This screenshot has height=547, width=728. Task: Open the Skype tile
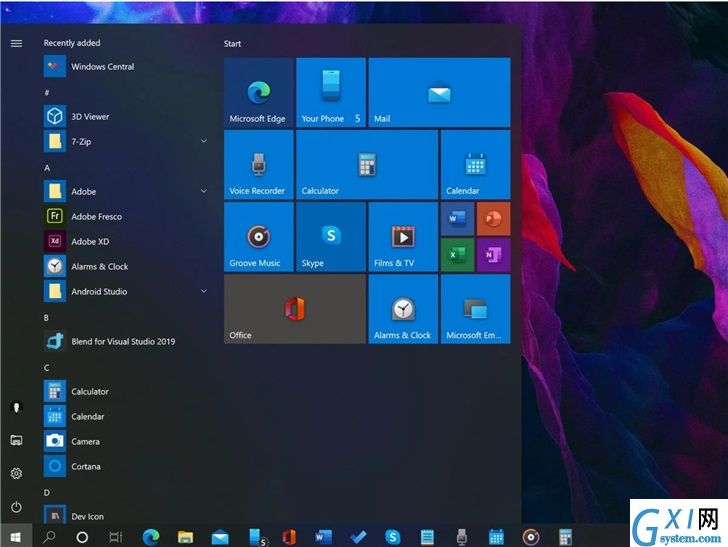[x=331, y=237]
